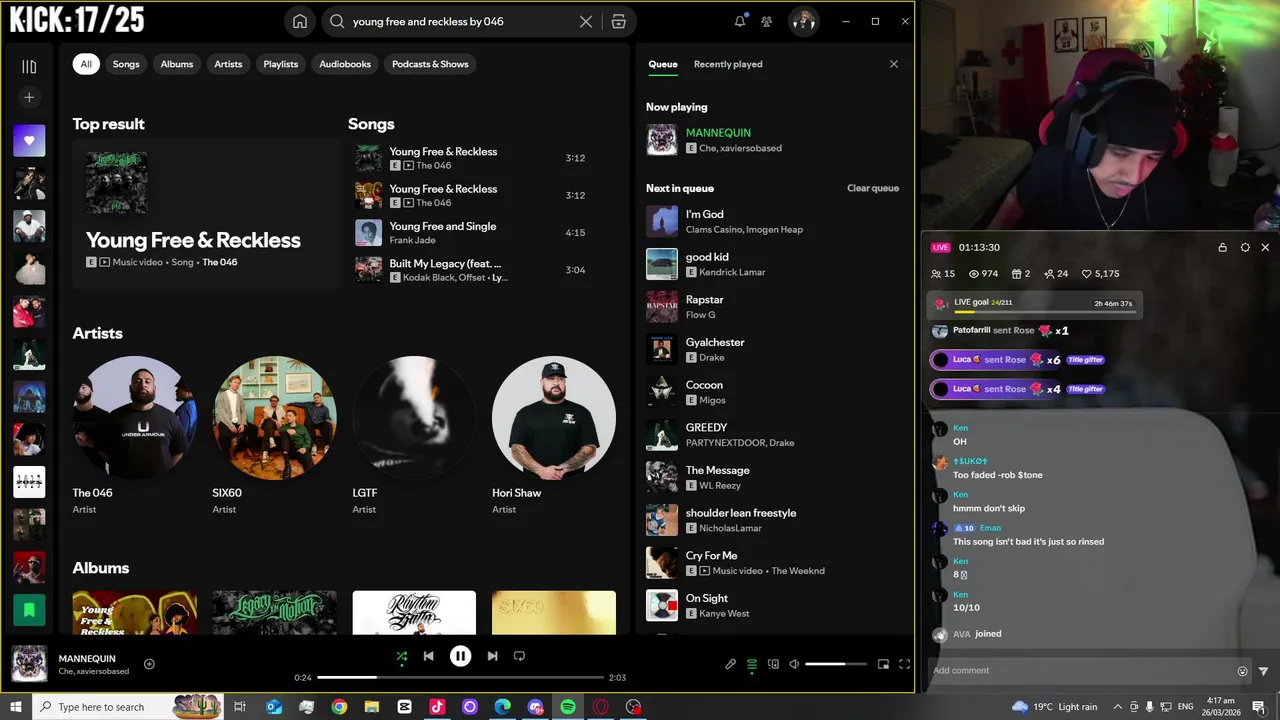The width and height of the screenshot is (1280, 720).
Task: Open Liked Songs in the sidebar
Action: [29, 141]
